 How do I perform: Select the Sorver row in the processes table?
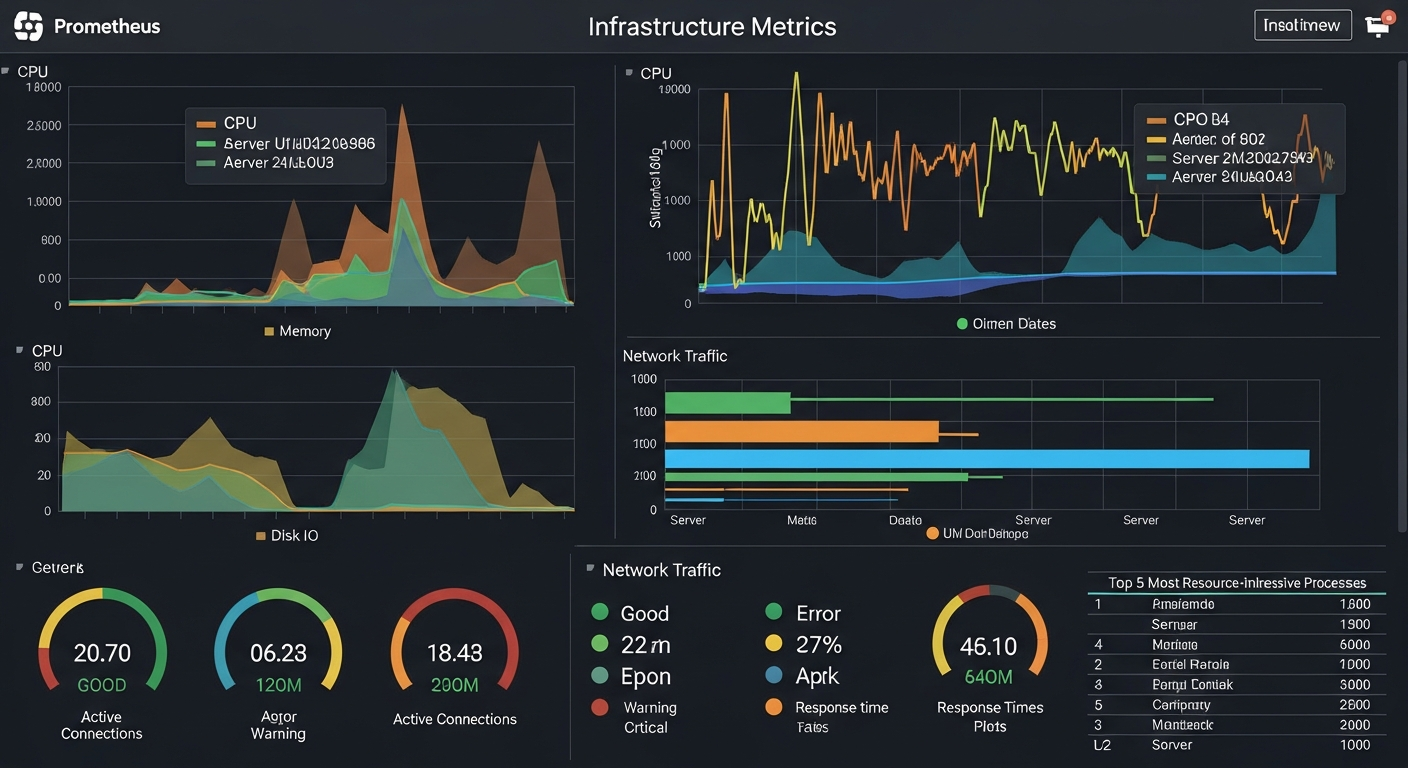[x=1237, y=745]
